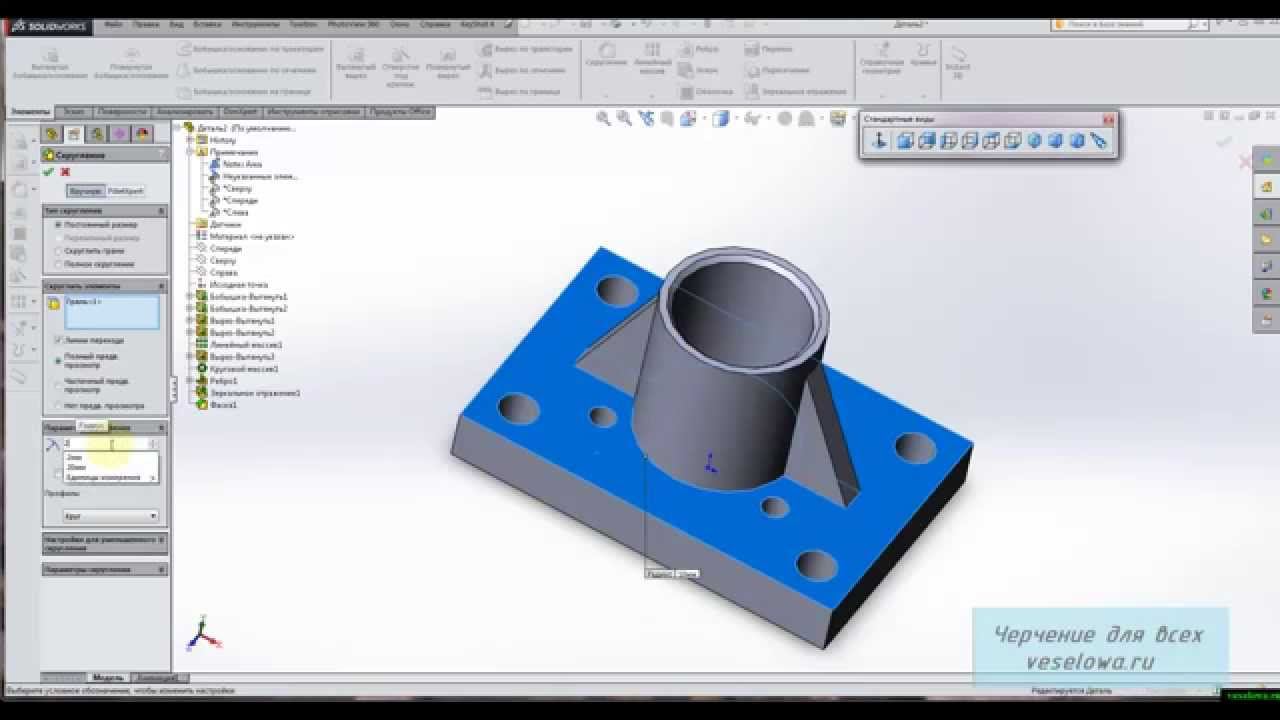Image resolution: width=1280 pixels, height=720 pixels.
Task: Toggle the Section View icon
Action: (667, 118)
